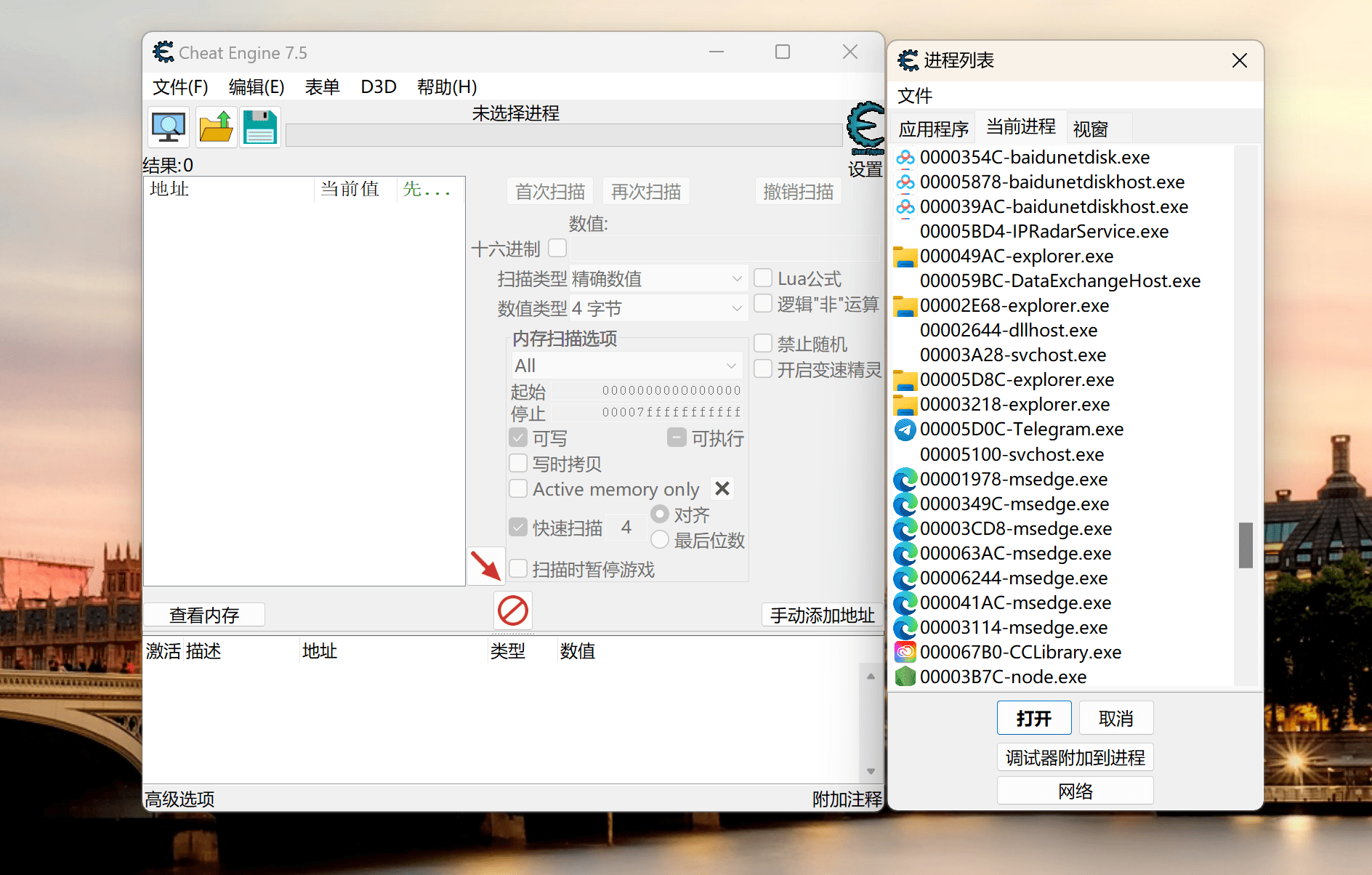The width and height of the screenshot is (1372, 875).
Task: Enable the hexadecimal (十六进制) checkbox
Action: point(557,249)
